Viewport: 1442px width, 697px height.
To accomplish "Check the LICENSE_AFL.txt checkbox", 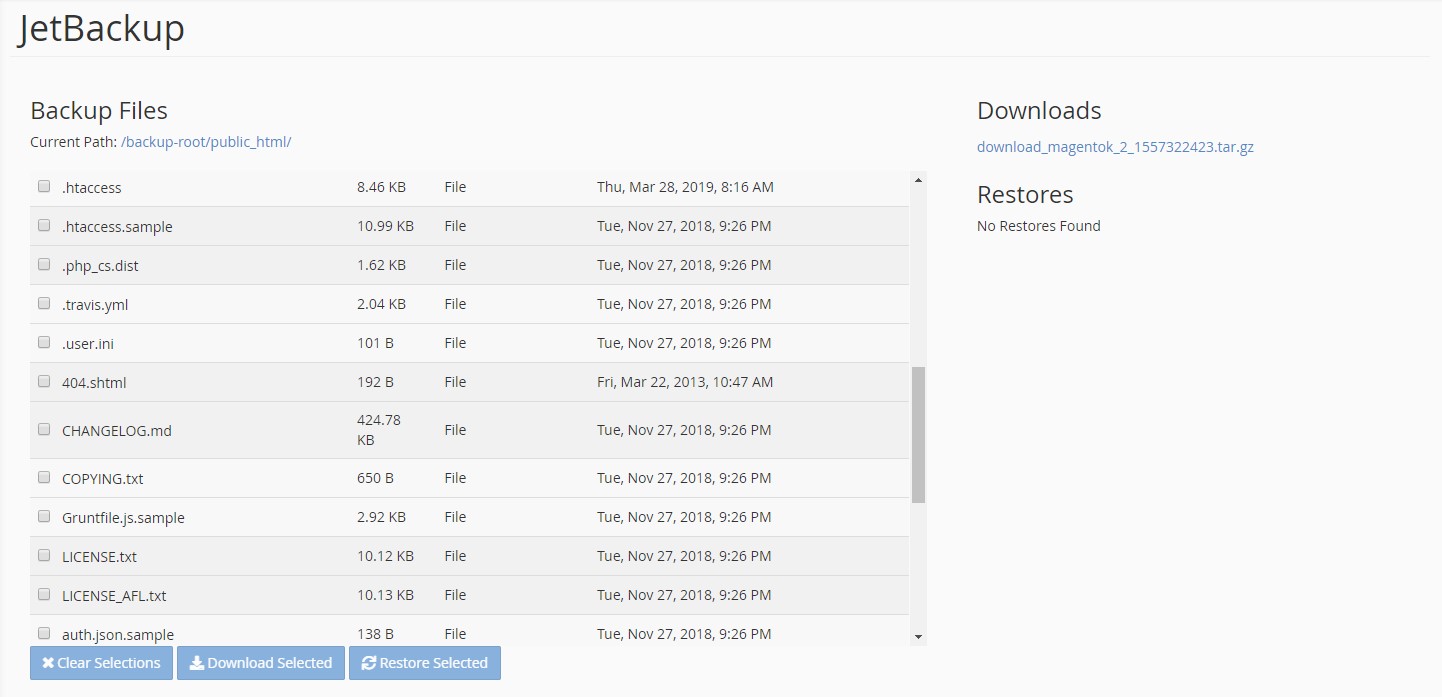I will click(x=44, y=594).
